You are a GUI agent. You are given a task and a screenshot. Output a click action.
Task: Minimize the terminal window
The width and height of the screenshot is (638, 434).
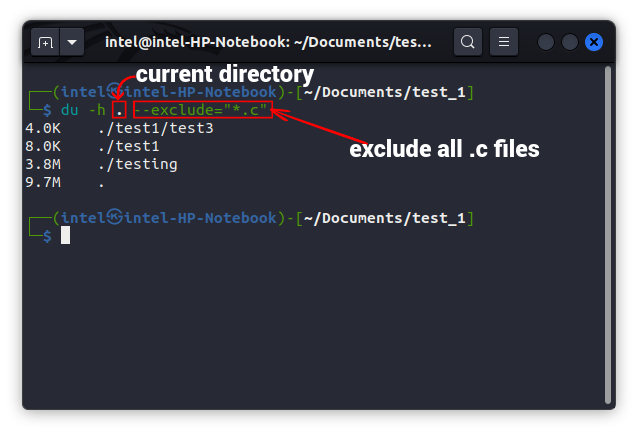[546, 42]
